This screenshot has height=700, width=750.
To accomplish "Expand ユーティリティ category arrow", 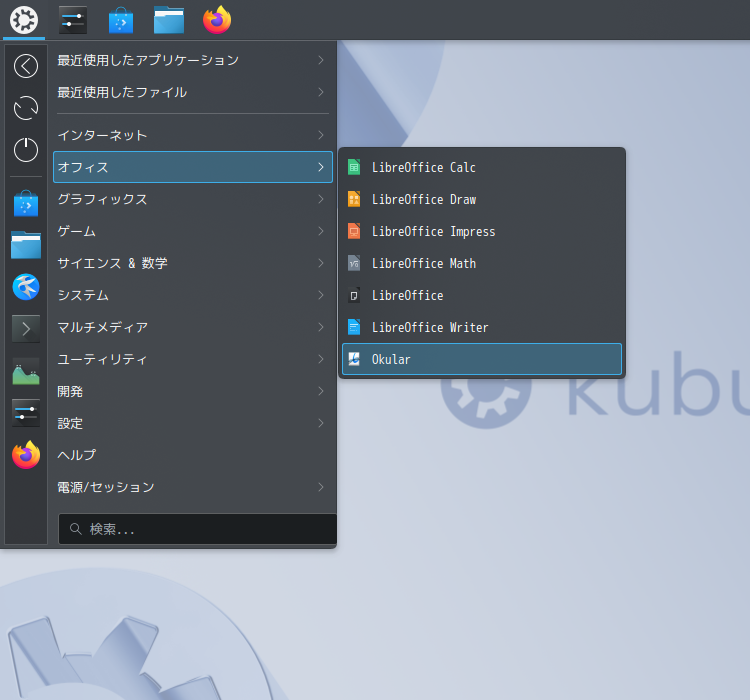I will [321, 359].
